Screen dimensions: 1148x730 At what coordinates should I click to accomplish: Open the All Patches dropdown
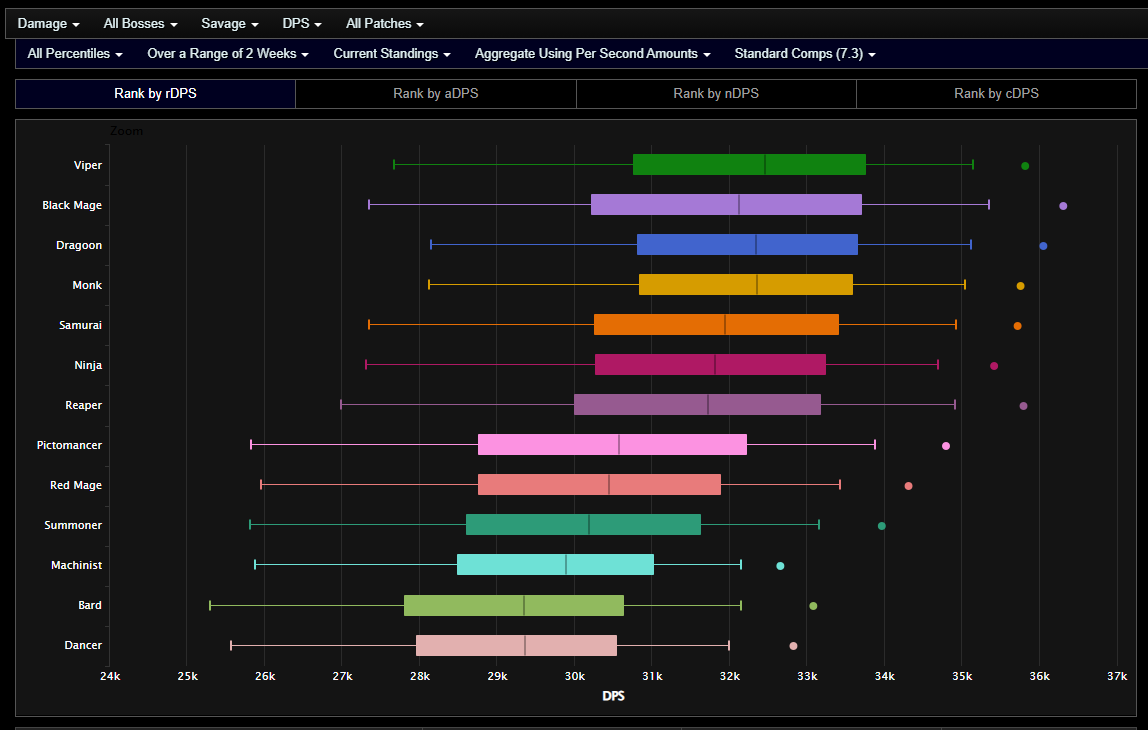coord(384,23)
